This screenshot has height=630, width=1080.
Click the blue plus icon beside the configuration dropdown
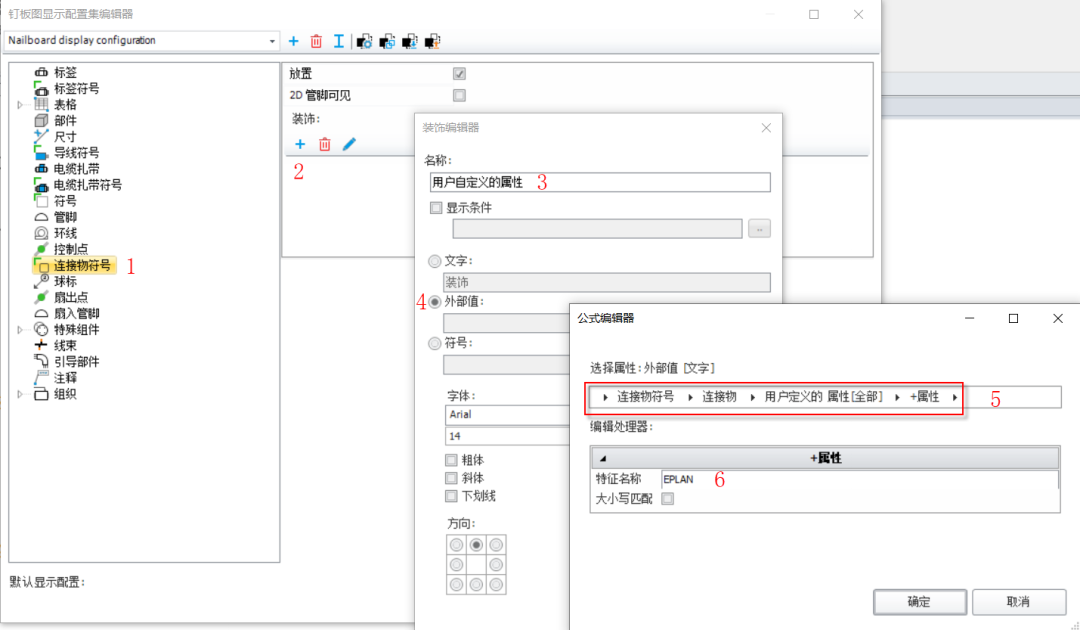point(293,41)
